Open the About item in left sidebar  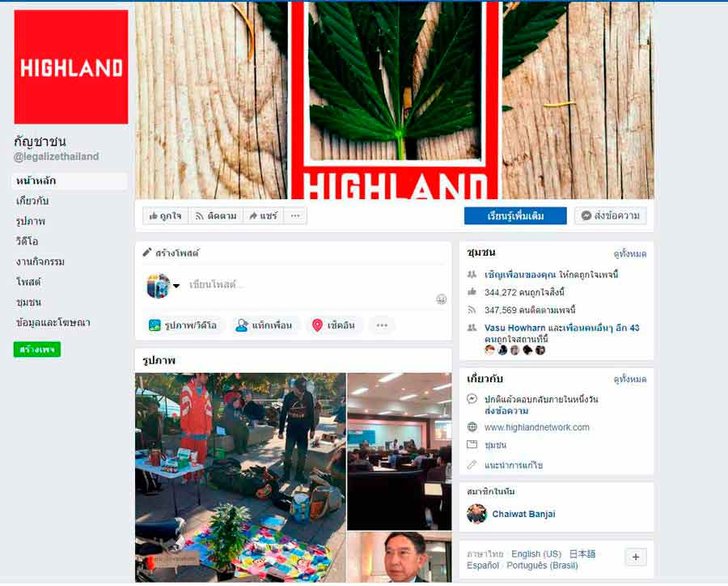pos(32,201)
